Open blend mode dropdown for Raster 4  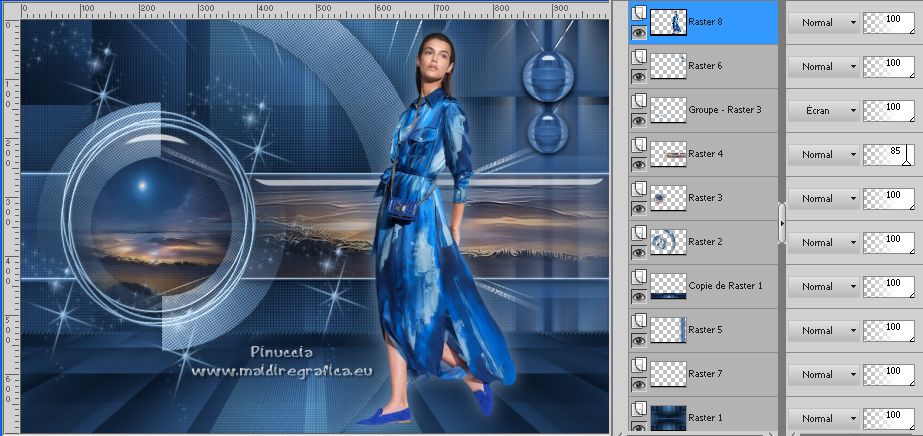(x=823, y=155)
